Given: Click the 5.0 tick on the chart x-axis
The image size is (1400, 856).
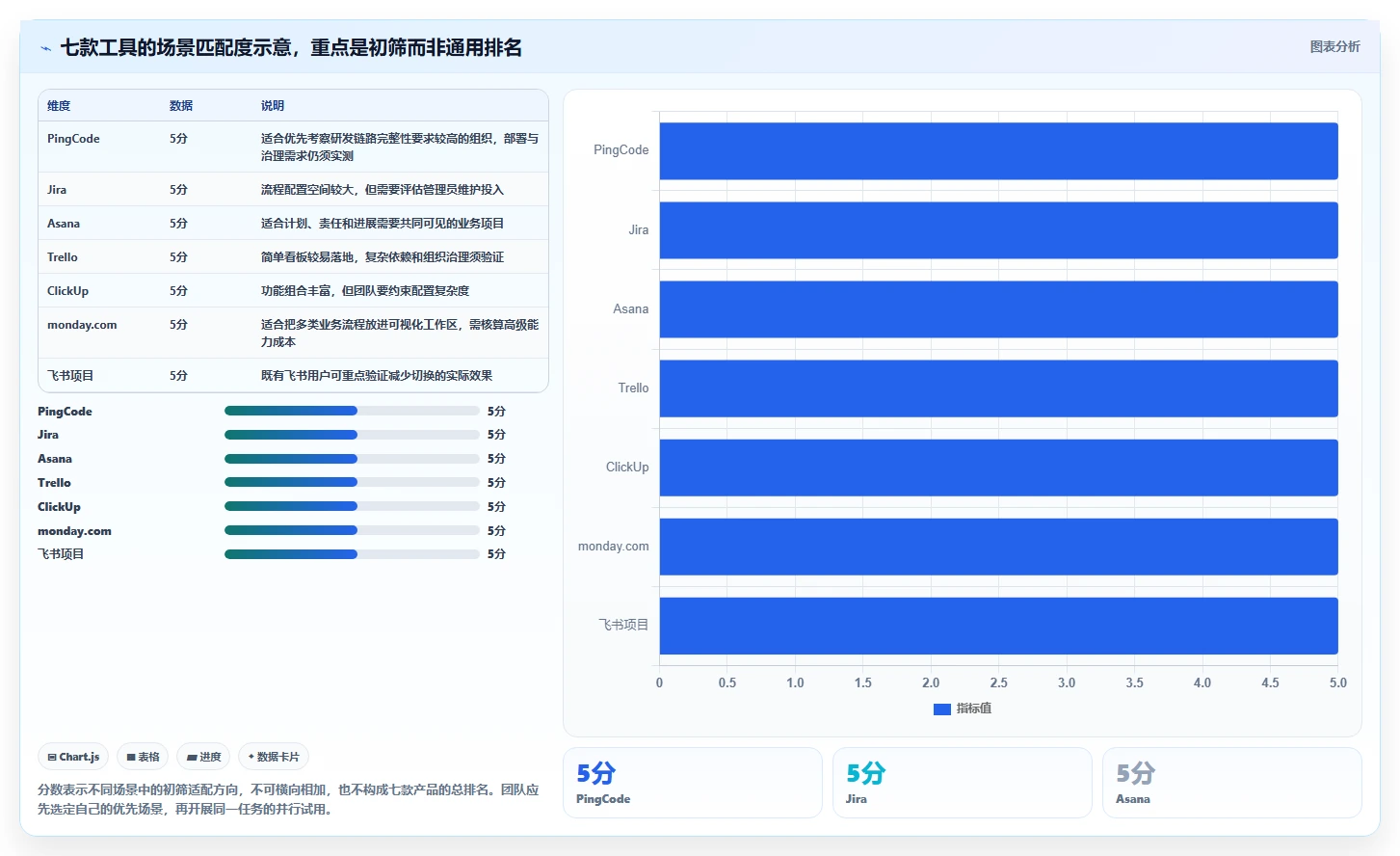Looking at the screenshot, I should [1338, 682].
